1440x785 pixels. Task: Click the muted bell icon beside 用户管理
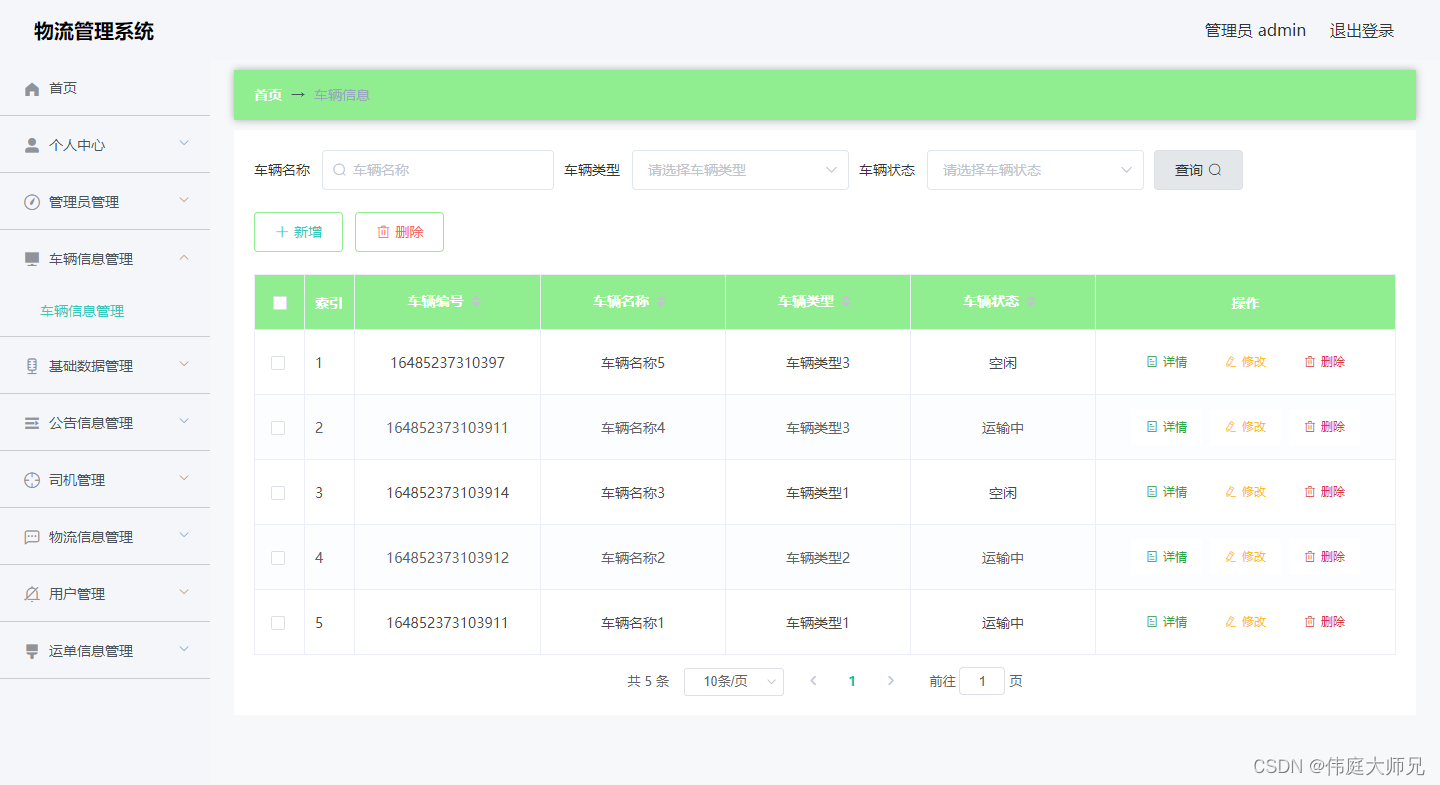tap(32, 594)
